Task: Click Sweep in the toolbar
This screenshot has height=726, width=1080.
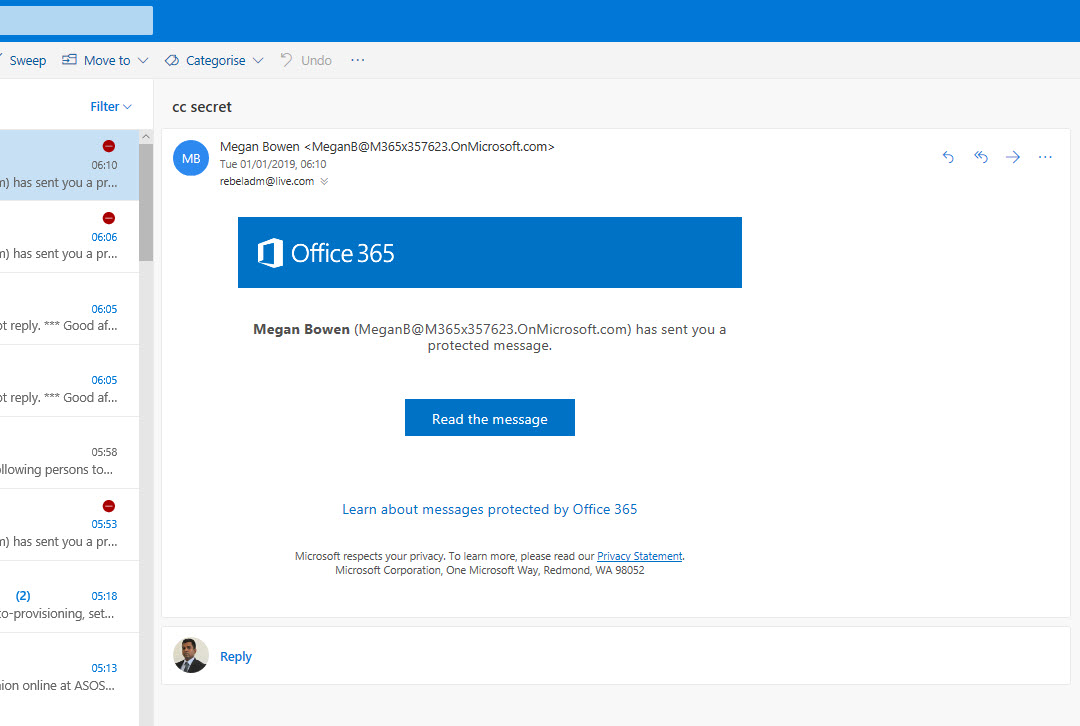Action: click(x=27, y=60)
